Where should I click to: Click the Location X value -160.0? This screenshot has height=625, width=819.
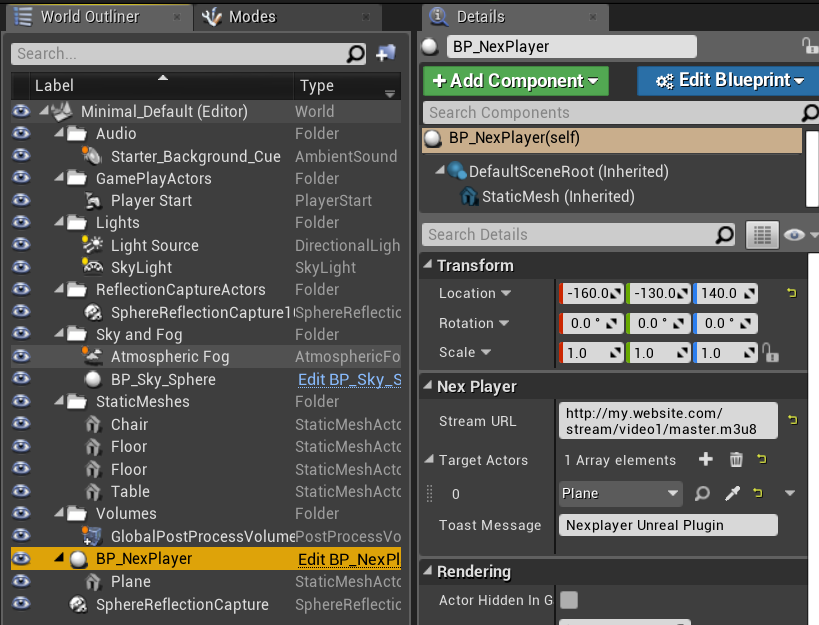tap(592, 293)
